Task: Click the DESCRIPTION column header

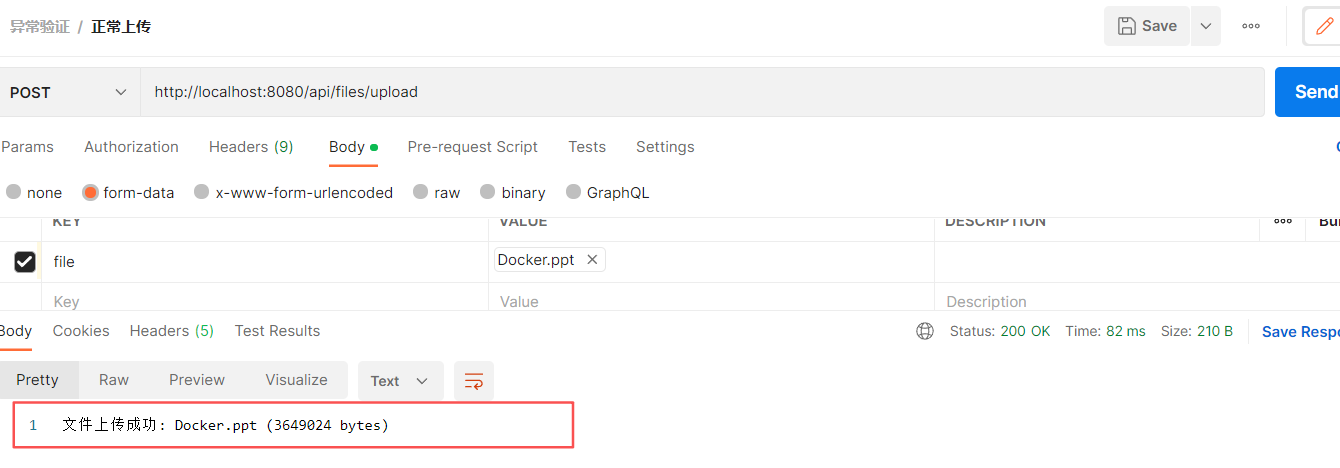Action: [996, 221]
